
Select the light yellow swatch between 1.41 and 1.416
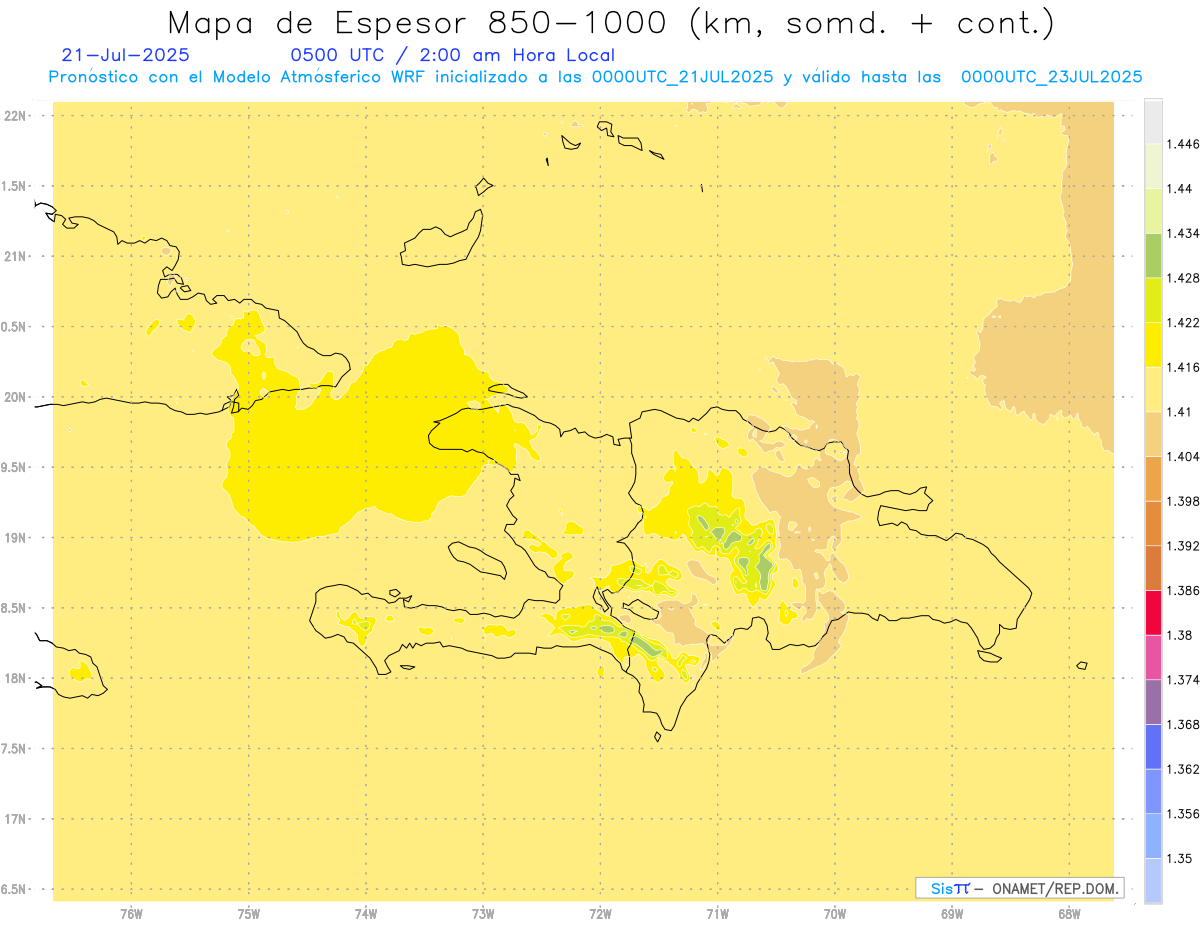click(x=1153, y=389)
